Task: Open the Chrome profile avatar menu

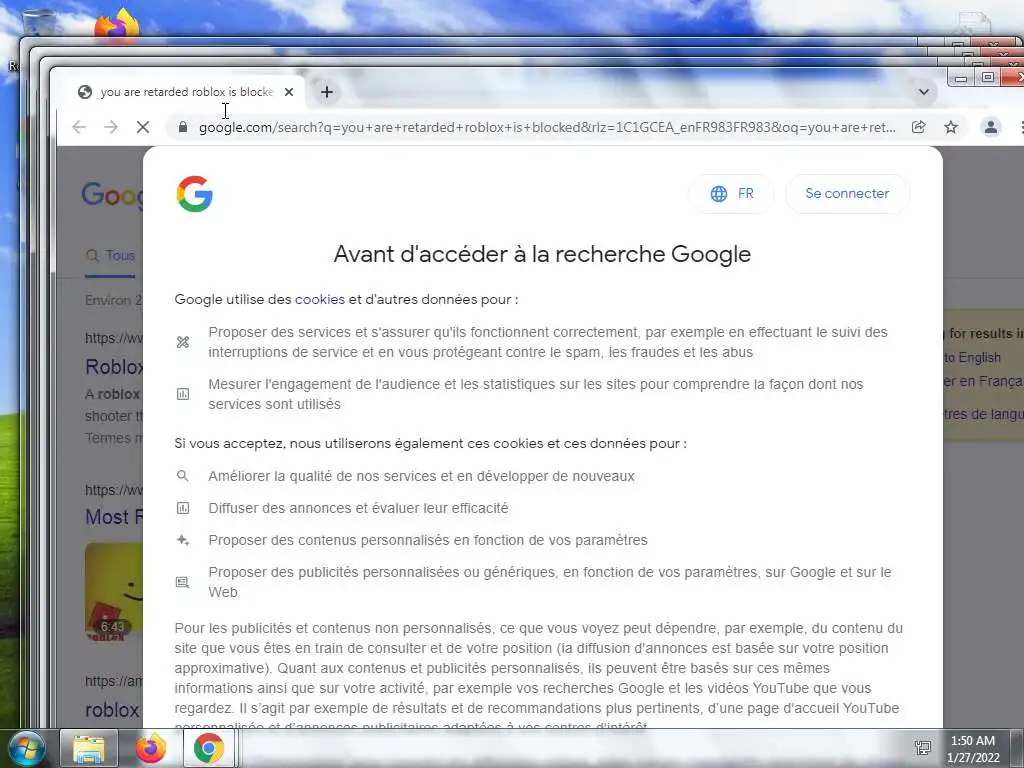Action: 991,127
